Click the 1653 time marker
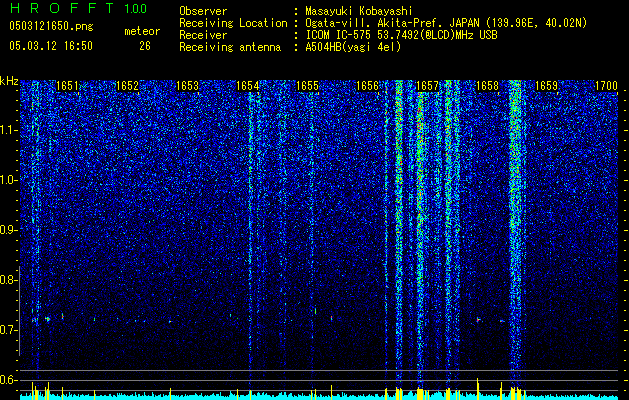 187,86
